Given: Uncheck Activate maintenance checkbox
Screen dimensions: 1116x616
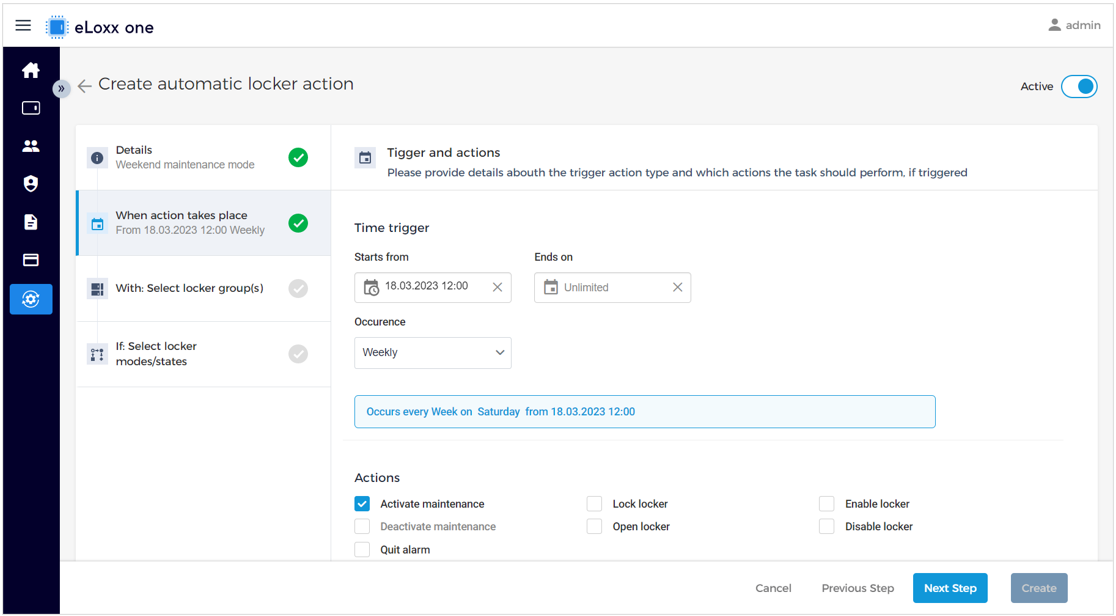Looking at the screenshot, I should point(362,503).
